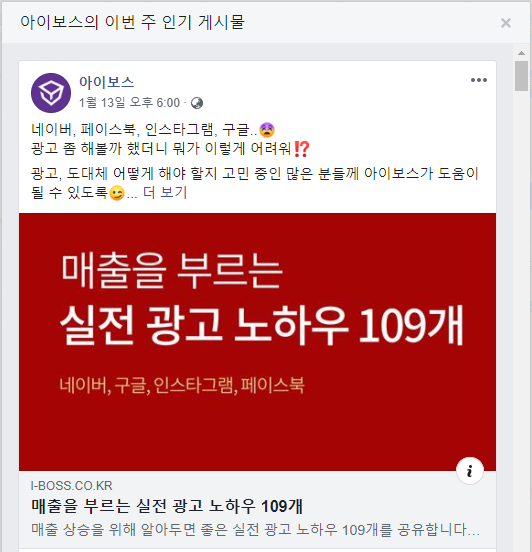Click the I-BOSS.CO.KR domain label

point(71,486)
